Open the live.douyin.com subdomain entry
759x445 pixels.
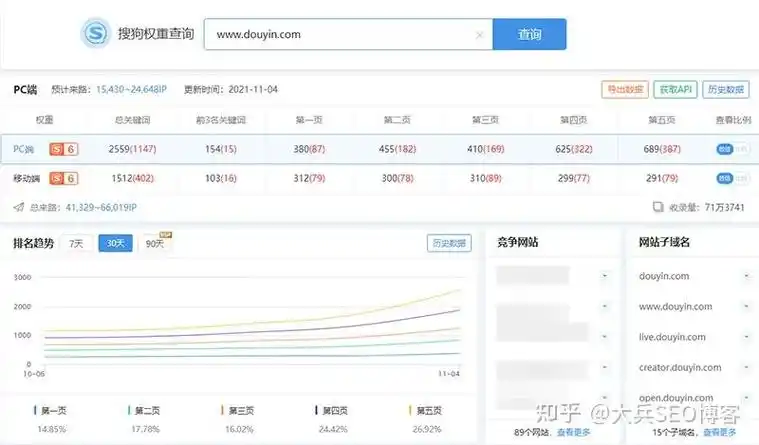[672, 337]
